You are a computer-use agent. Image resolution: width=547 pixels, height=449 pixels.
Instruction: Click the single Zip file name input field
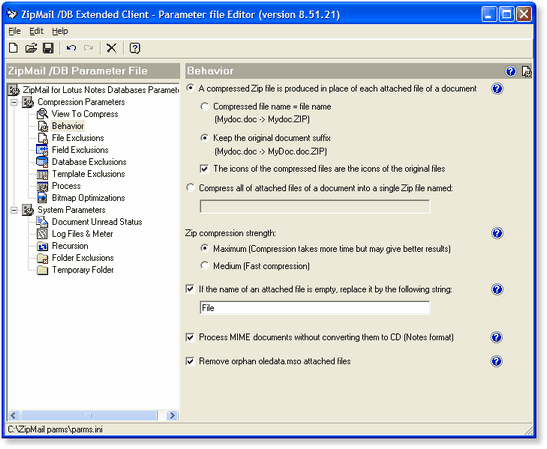click(315, 207)
